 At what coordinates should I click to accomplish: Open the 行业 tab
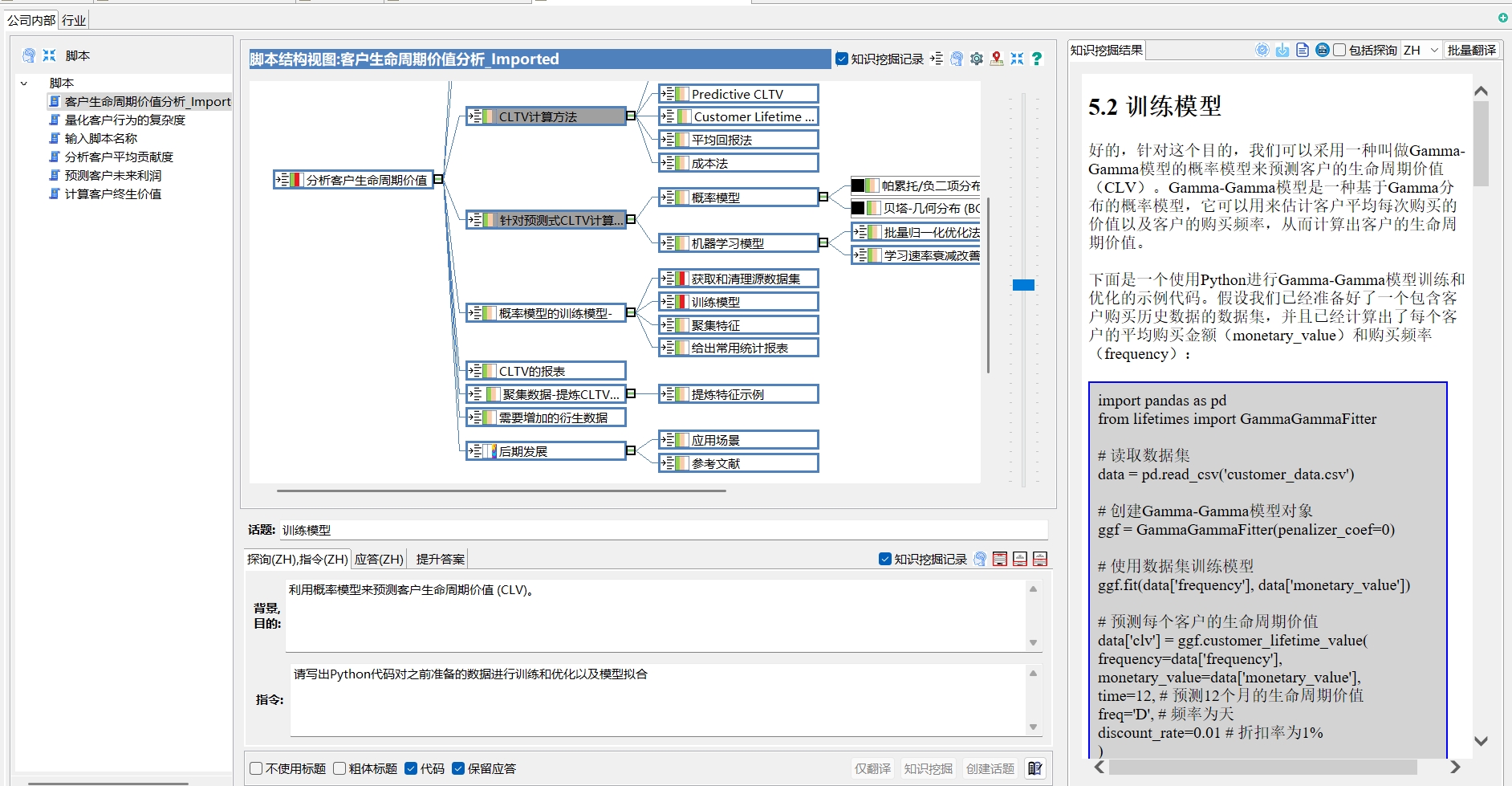pos(74,20)
